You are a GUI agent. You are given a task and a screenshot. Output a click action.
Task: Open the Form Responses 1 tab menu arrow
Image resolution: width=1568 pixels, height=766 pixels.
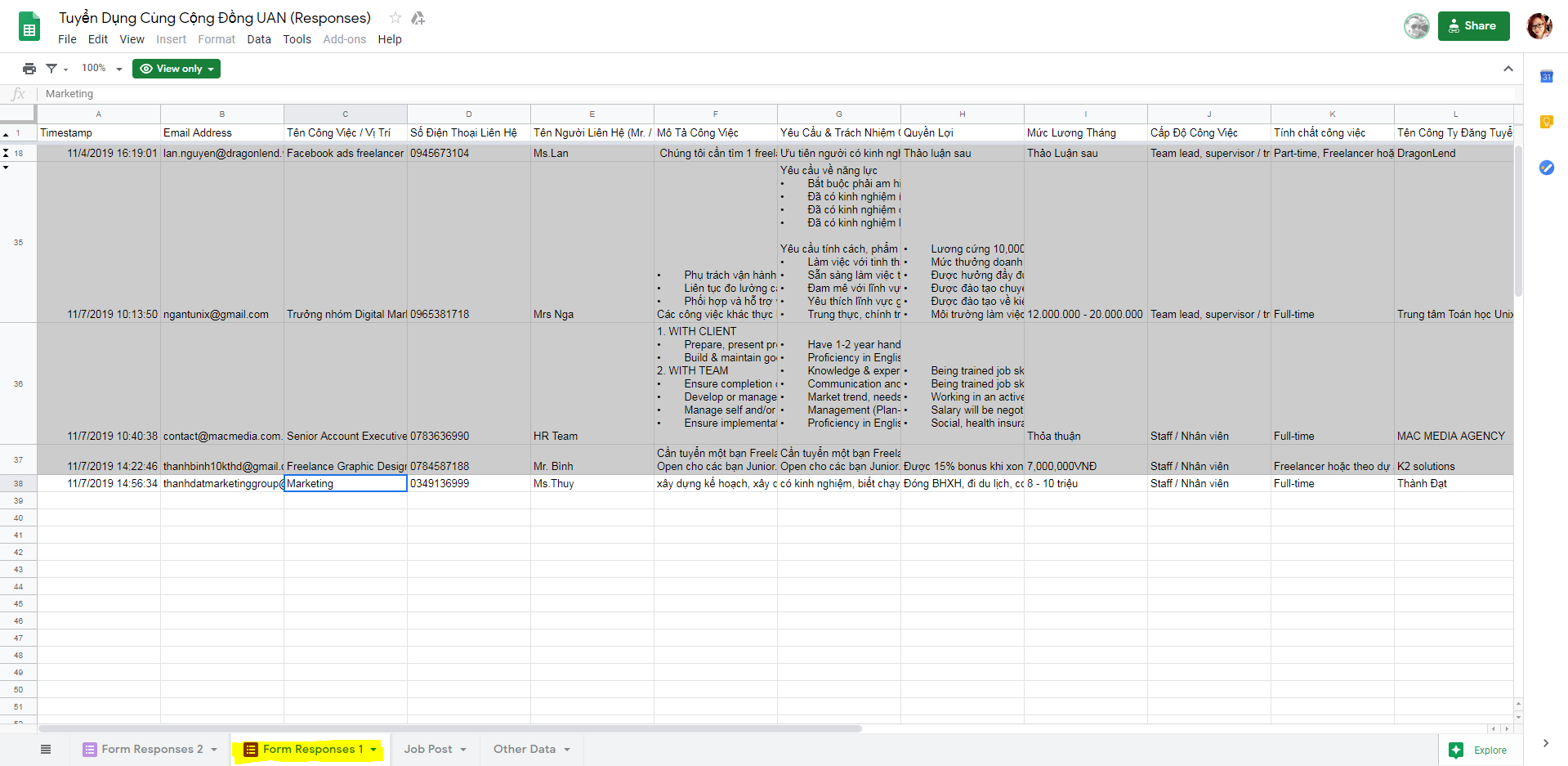[373, 750]
